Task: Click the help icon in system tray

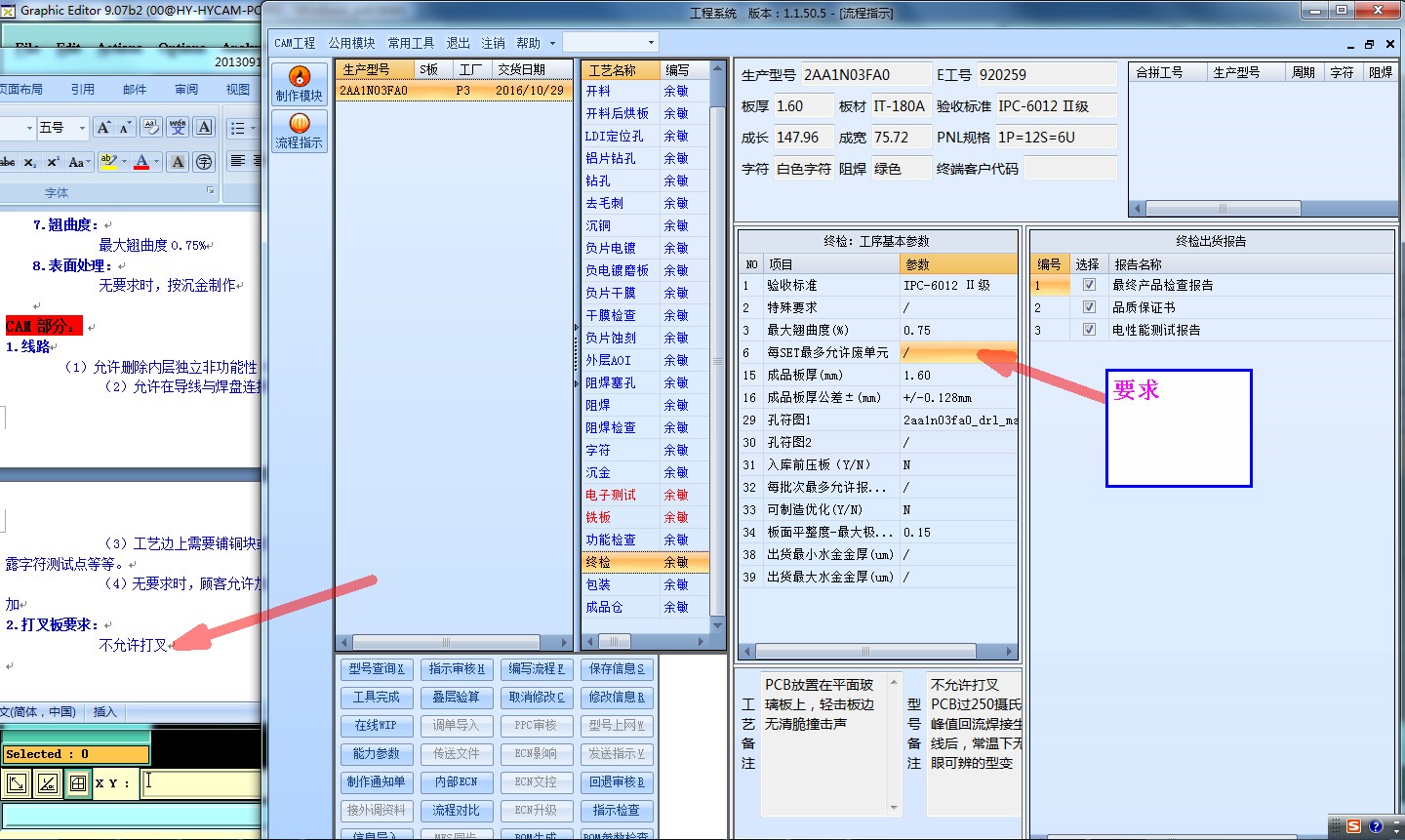Action: (x=1376, y=826)
